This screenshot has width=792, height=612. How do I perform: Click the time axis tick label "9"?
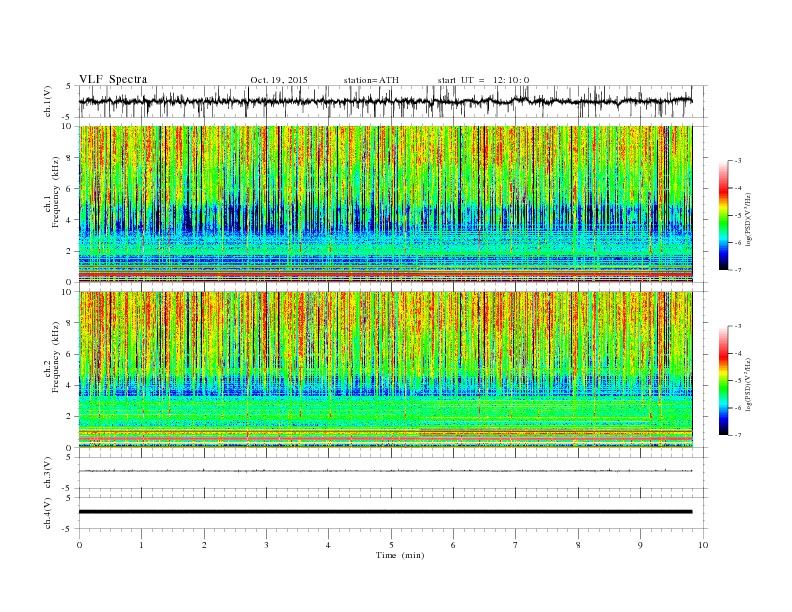(640, 545)
